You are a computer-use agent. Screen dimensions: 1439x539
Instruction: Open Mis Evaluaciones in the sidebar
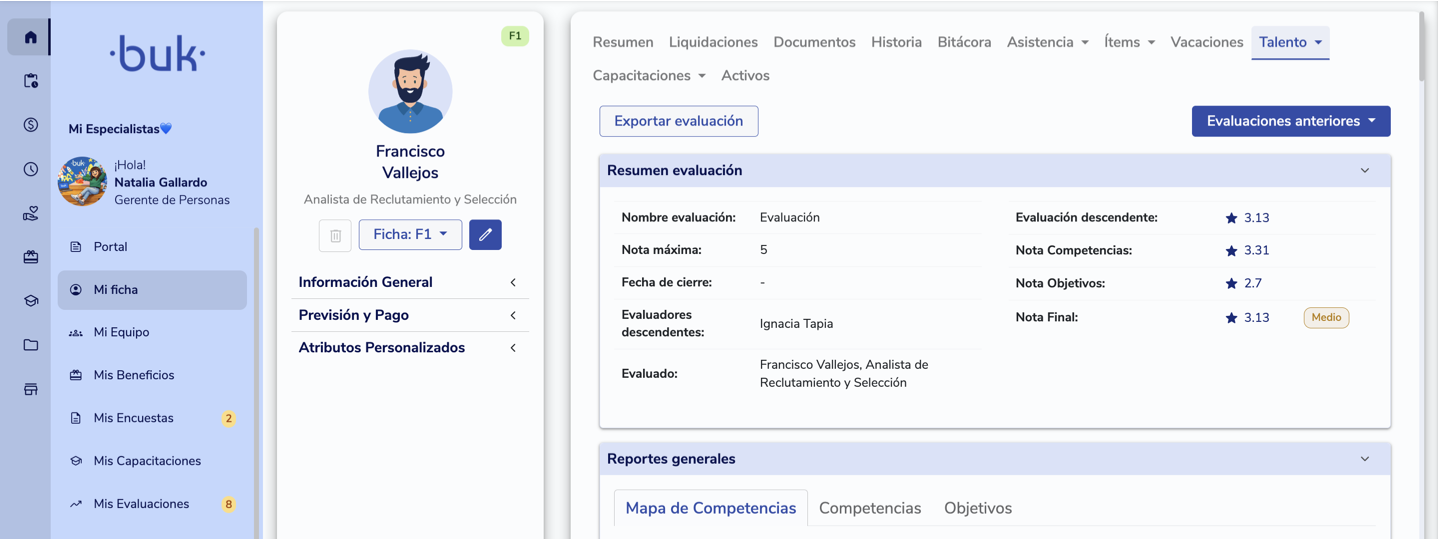(x=141, y=504)
